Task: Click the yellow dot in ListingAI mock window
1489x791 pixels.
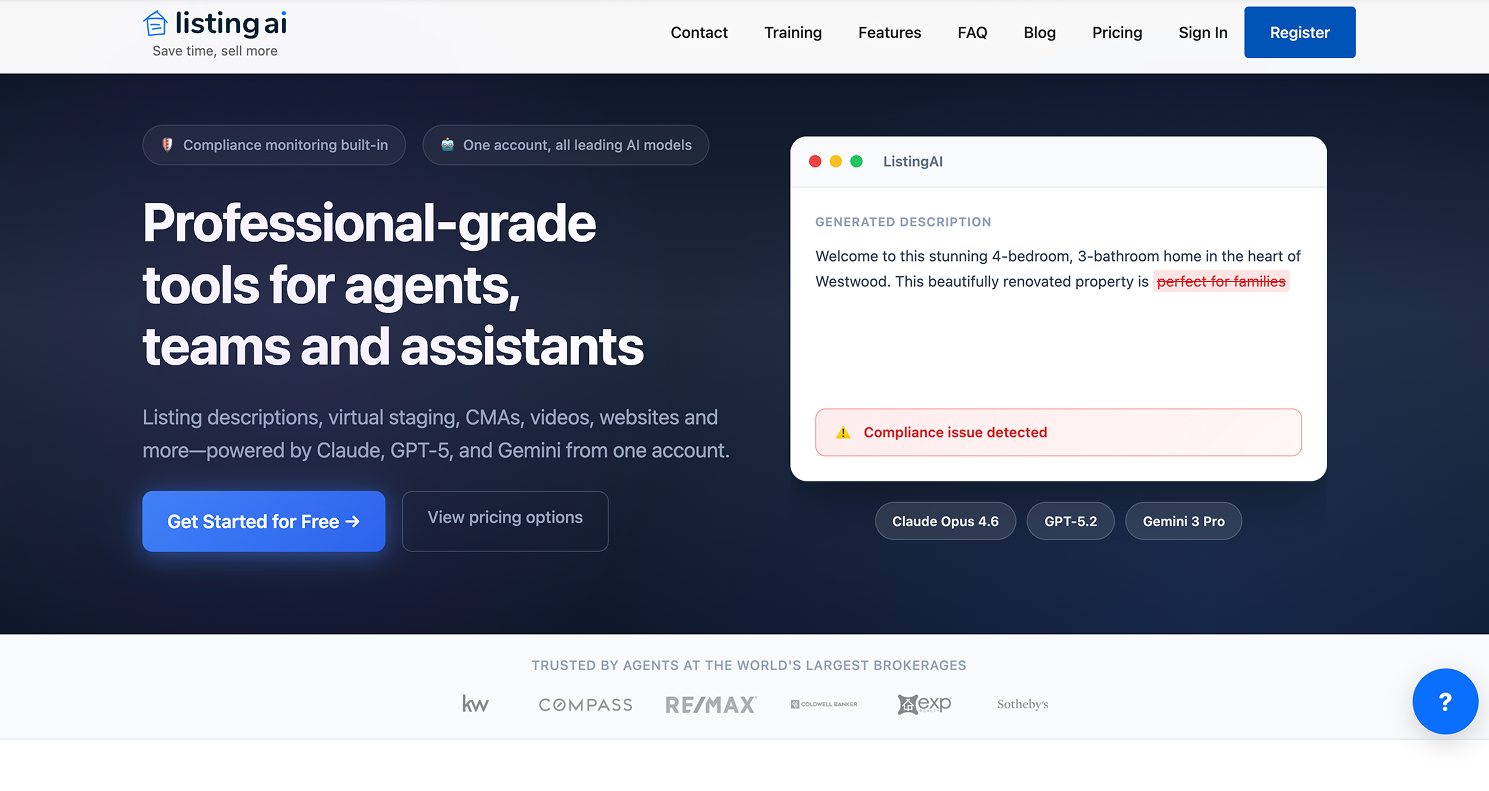Action: click(836, 161)
